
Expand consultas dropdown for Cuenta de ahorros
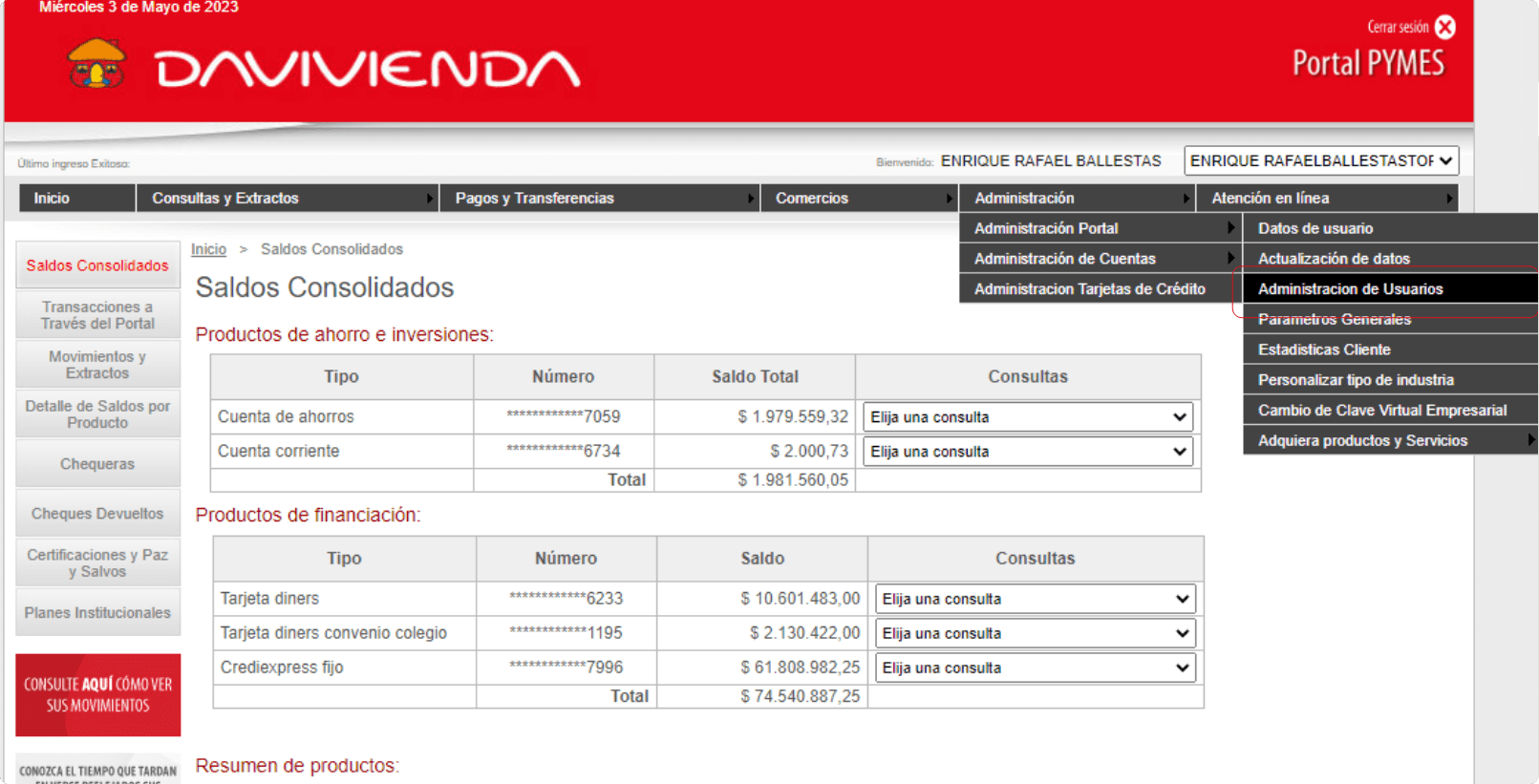(1027, 417)
